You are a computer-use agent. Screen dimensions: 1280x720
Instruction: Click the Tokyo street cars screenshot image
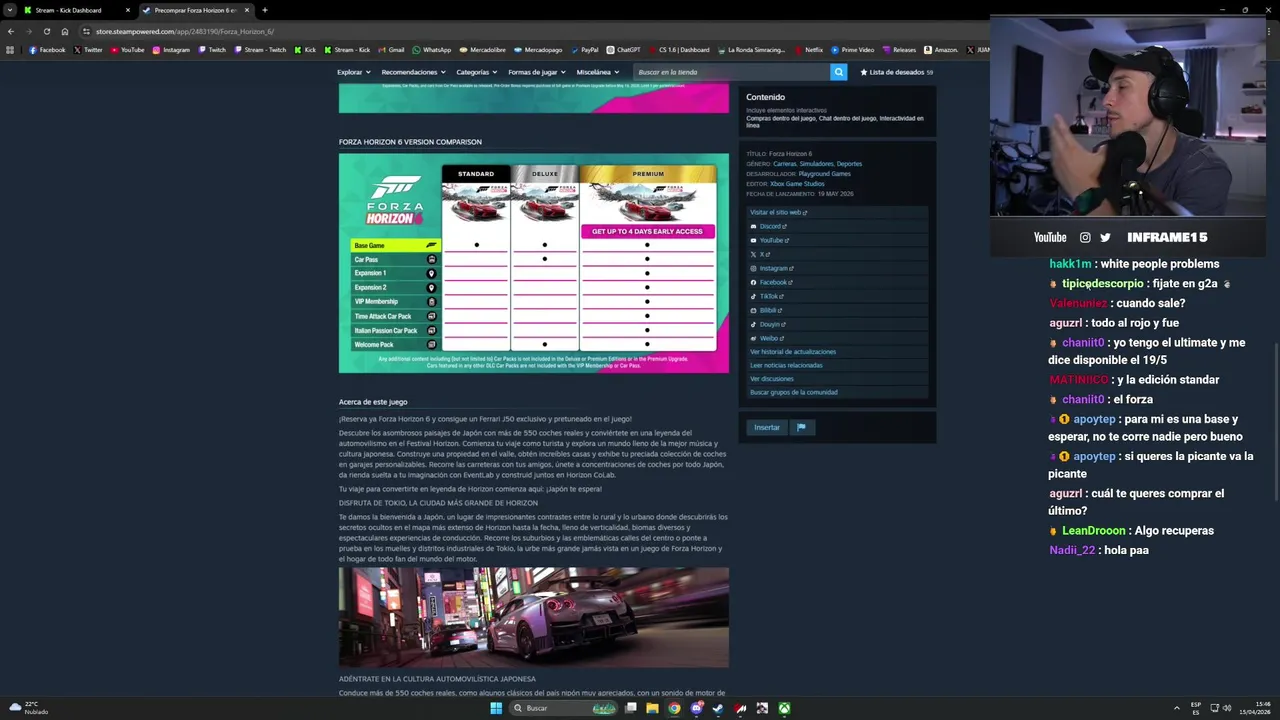coord(534,617)
